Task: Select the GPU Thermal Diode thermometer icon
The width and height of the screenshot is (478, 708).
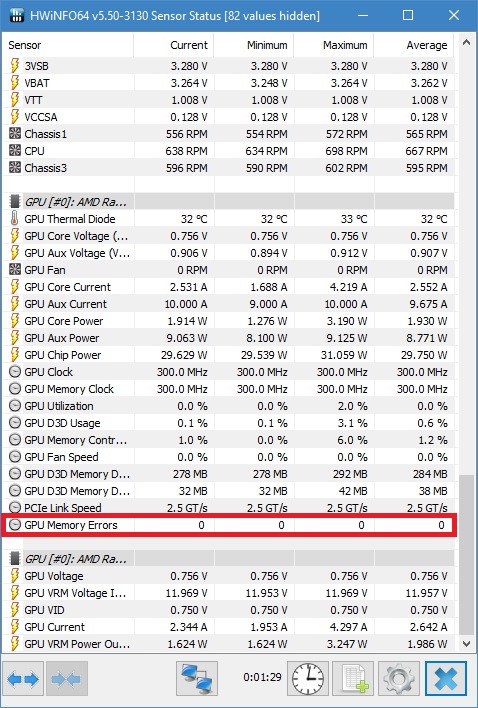Action: [15, 219]
